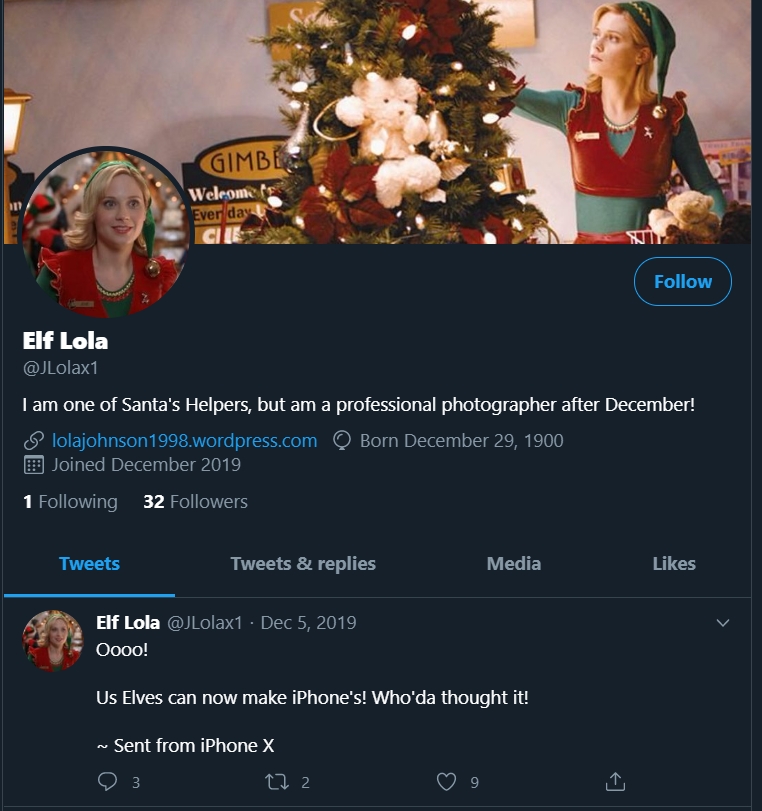This screenshot has width=762, height=811.
Task: Select the Tweets tab
Action: pyautogui.click(x=89, y=564)
